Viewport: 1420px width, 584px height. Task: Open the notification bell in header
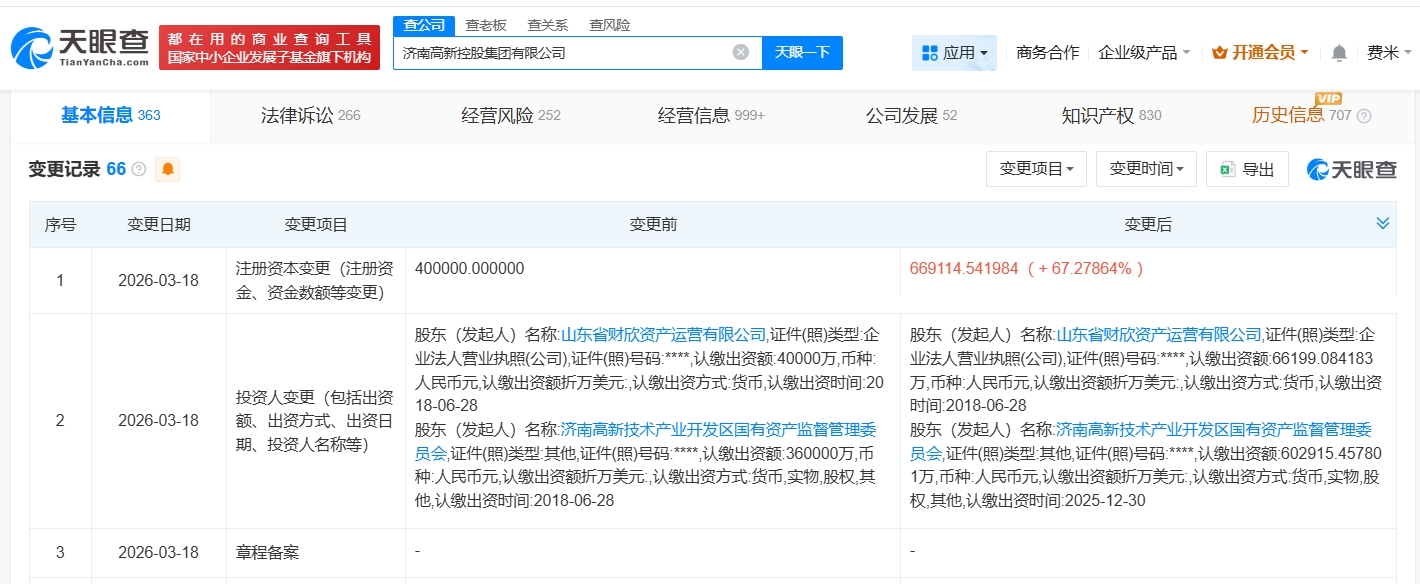click(x=1339, y=53)
